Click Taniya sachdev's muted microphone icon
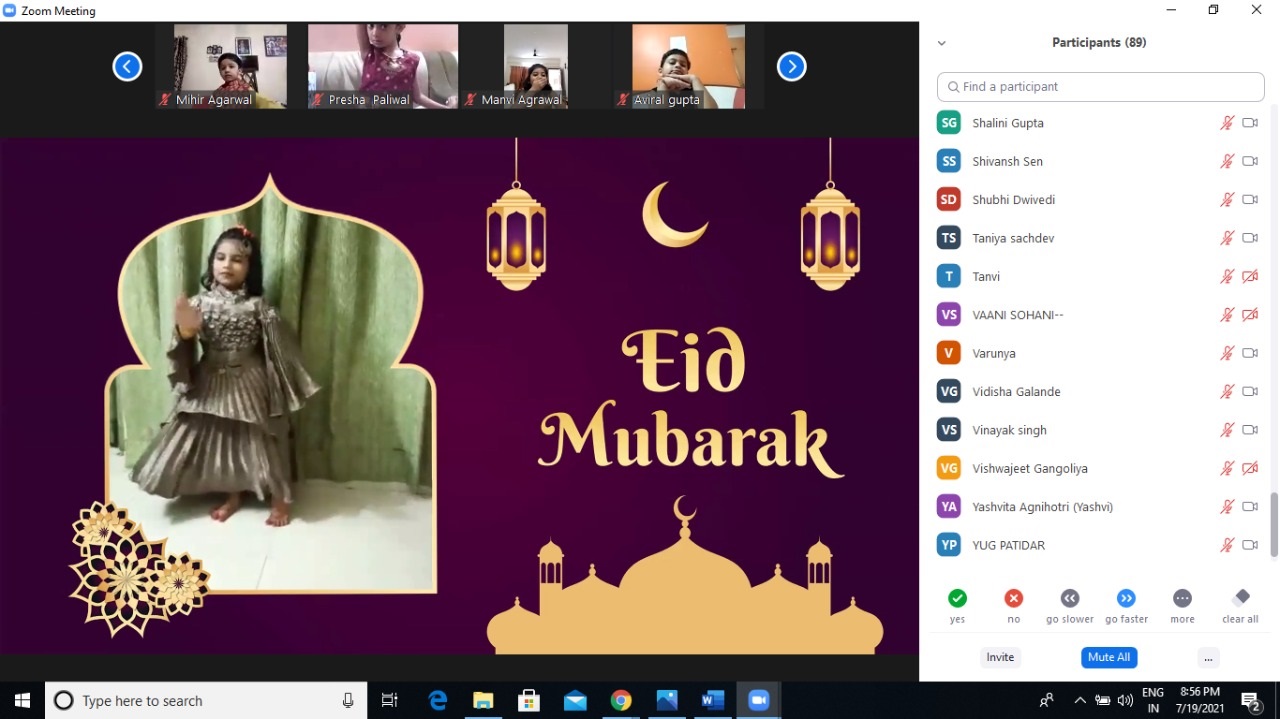The width and height of the screenshot is (1280, 719). [x=1227, y=238]
